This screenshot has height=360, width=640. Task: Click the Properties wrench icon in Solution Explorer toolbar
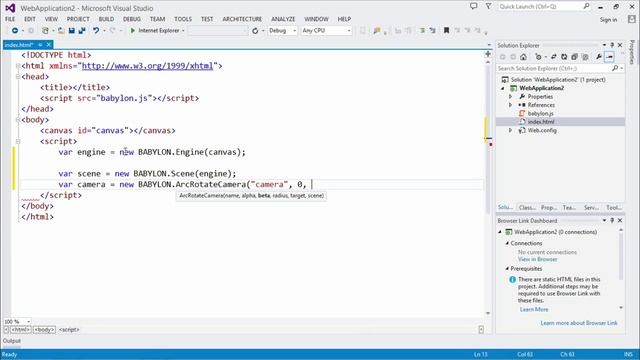pyautogui.click(x=598, y=57)
